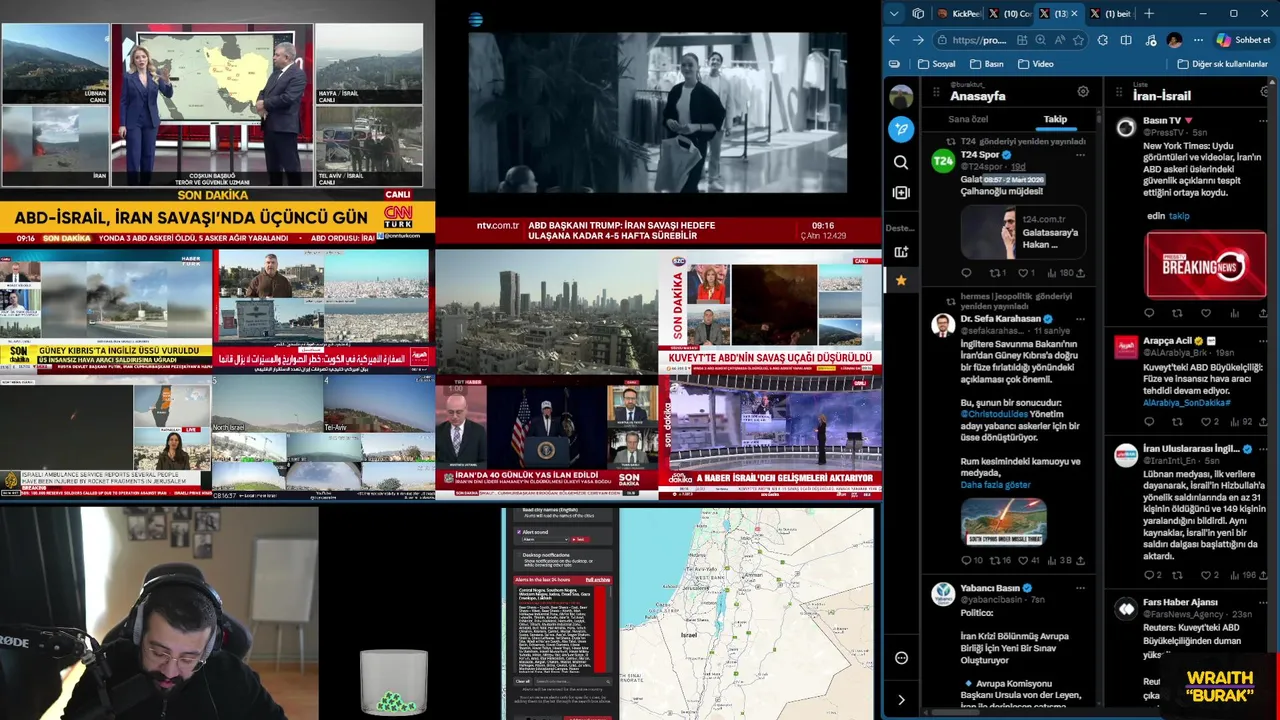The image size is (1280, 720).
Task: Switch to the KickPee browser tab
Action: click(x=958, y=14)
